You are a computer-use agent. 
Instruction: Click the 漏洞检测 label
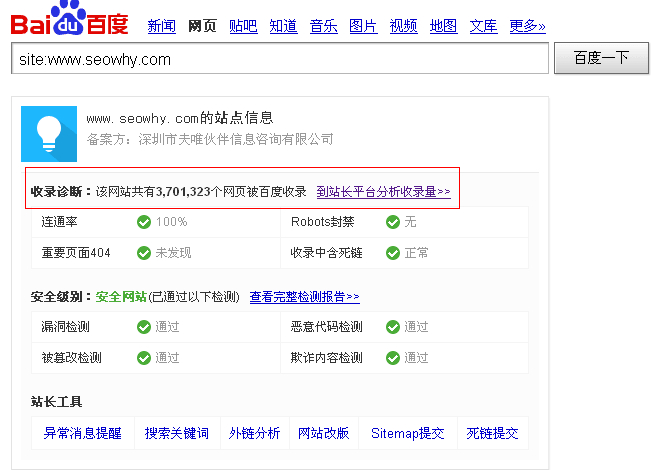(65, 327)
